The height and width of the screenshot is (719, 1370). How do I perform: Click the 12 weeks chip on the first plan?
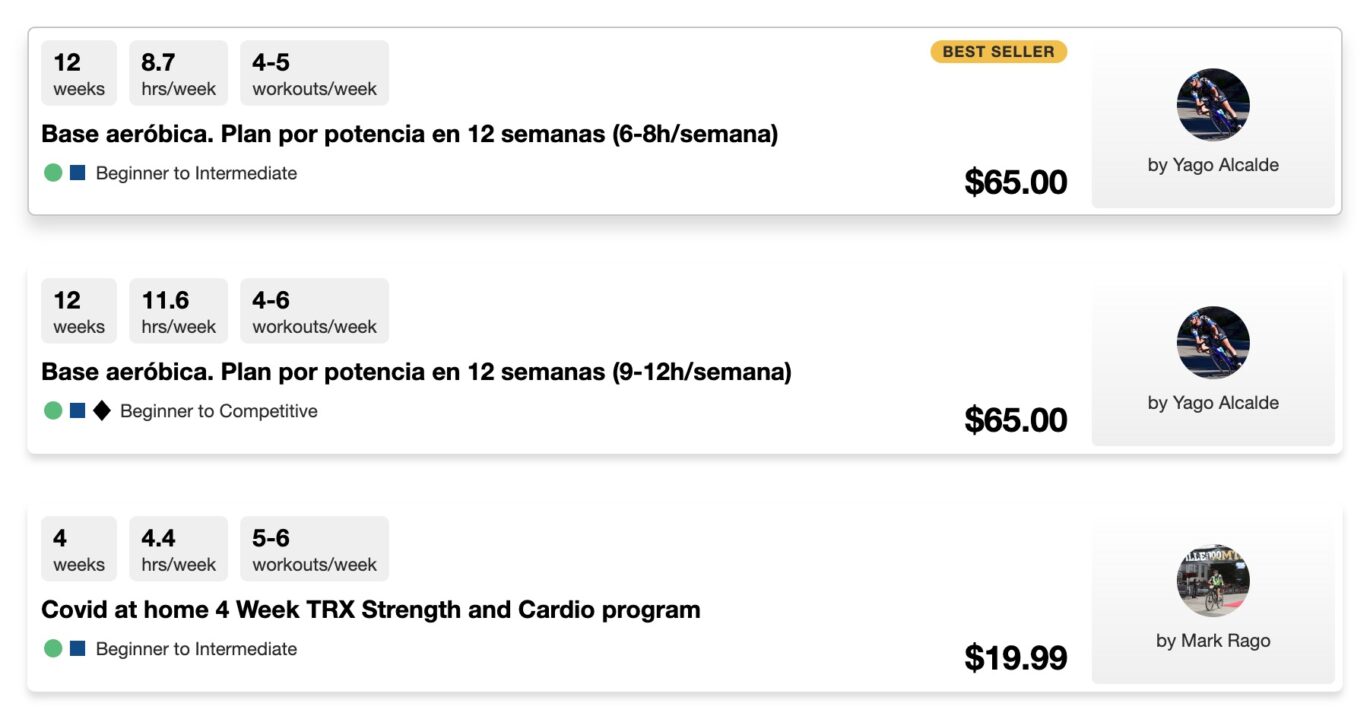[78, 71]
